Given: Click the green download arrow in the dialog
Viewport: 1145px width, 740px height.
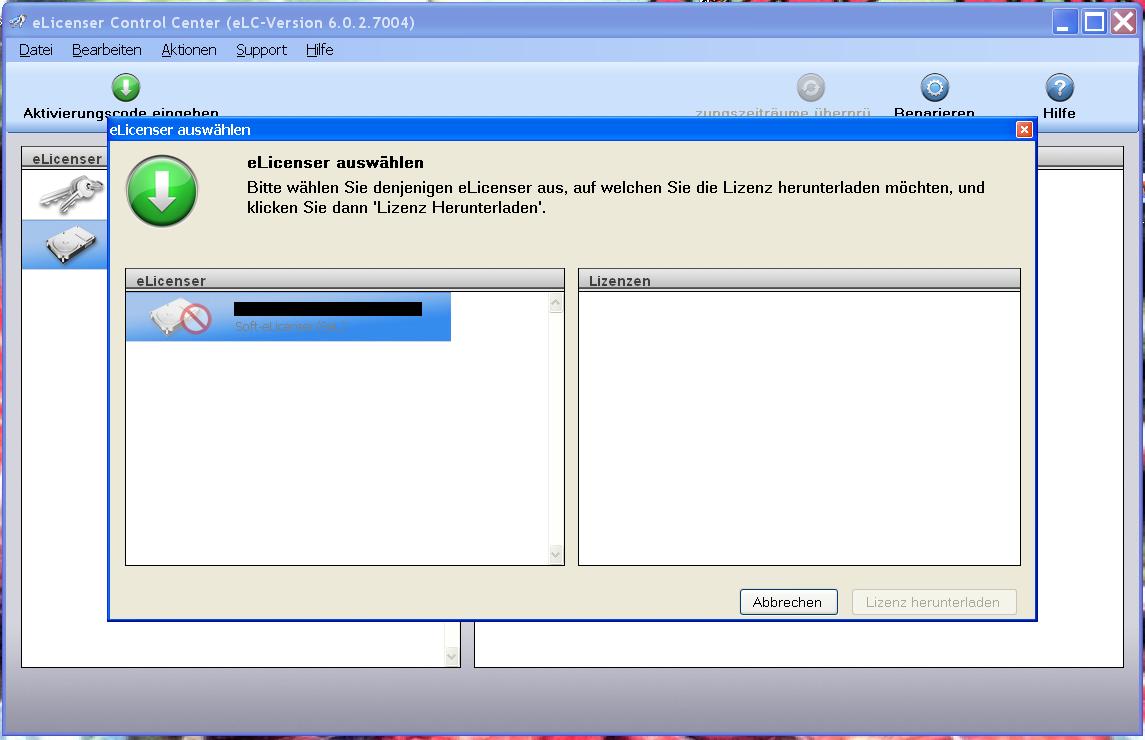Looking at the screenshot, I should (161, 191).
